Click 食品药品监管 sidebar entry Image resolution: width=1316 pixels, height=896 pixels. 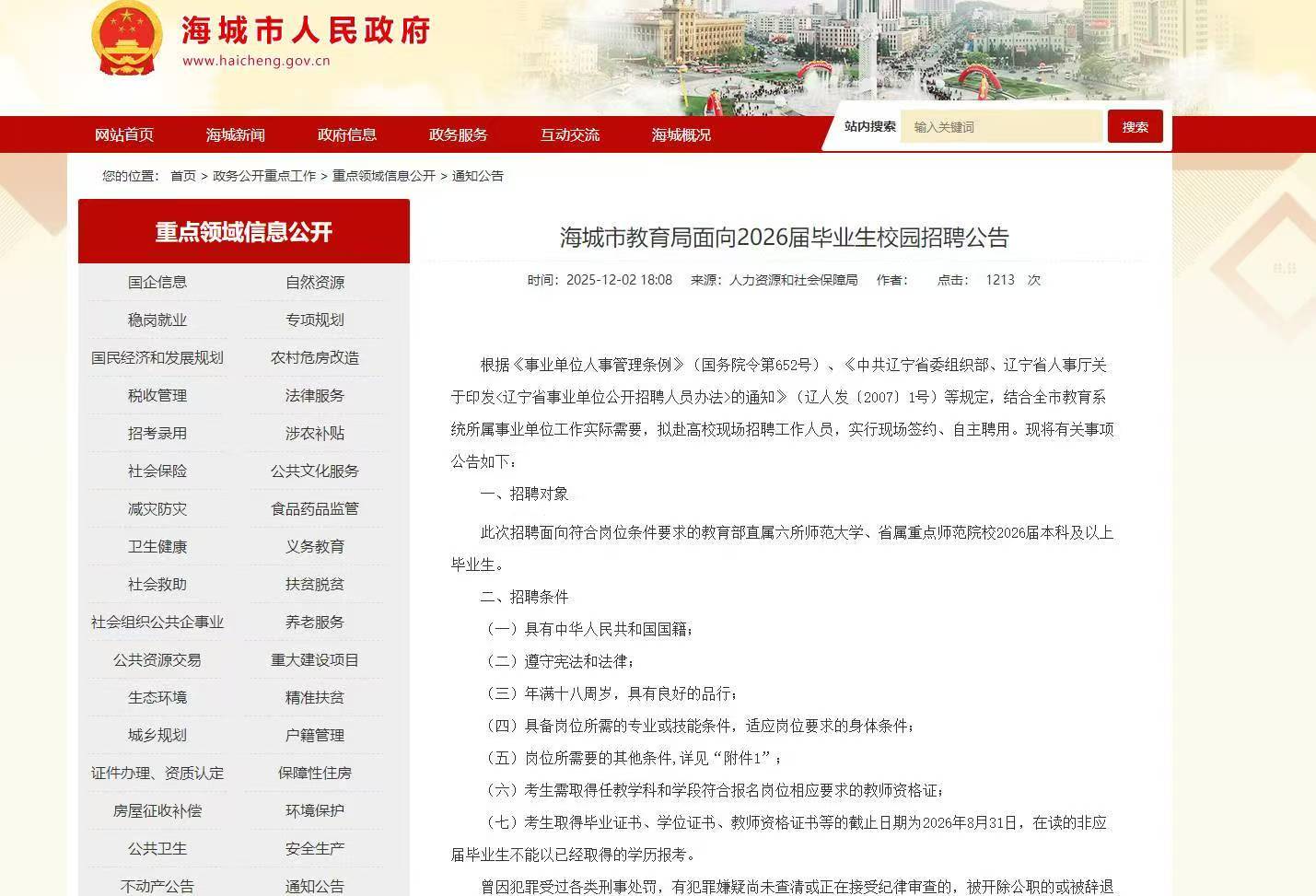coord(315,508)
